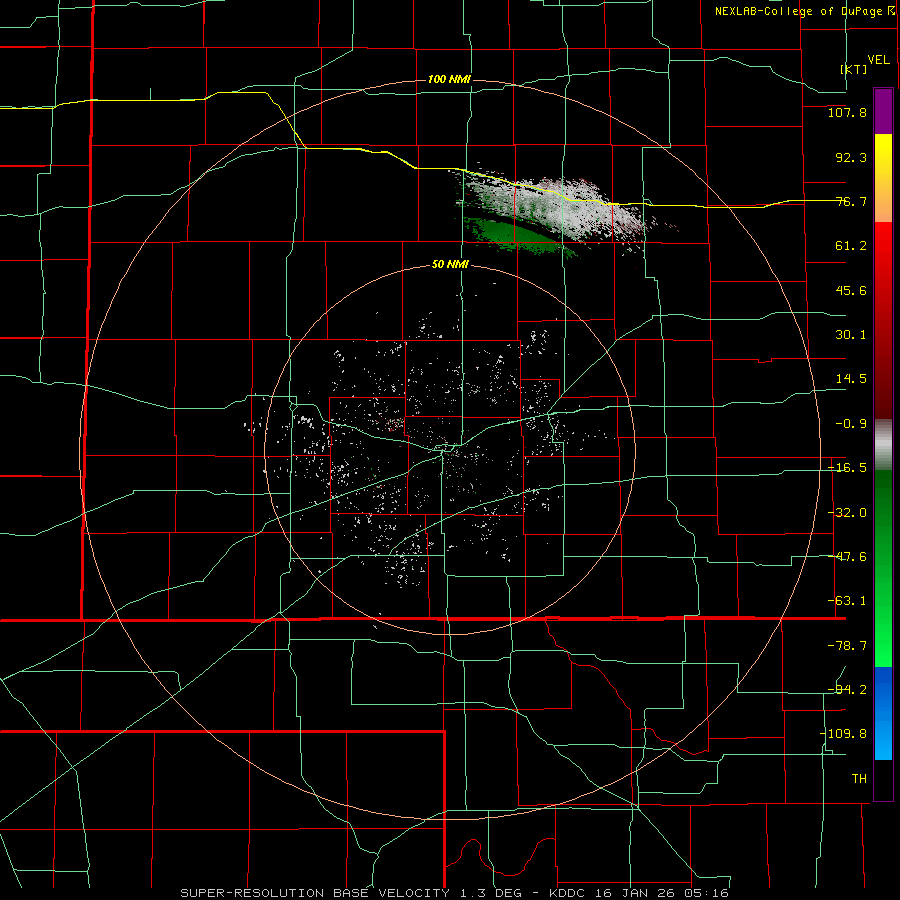
Task: Click the purple segment of velocity color bar
Action: coord(883,111)
